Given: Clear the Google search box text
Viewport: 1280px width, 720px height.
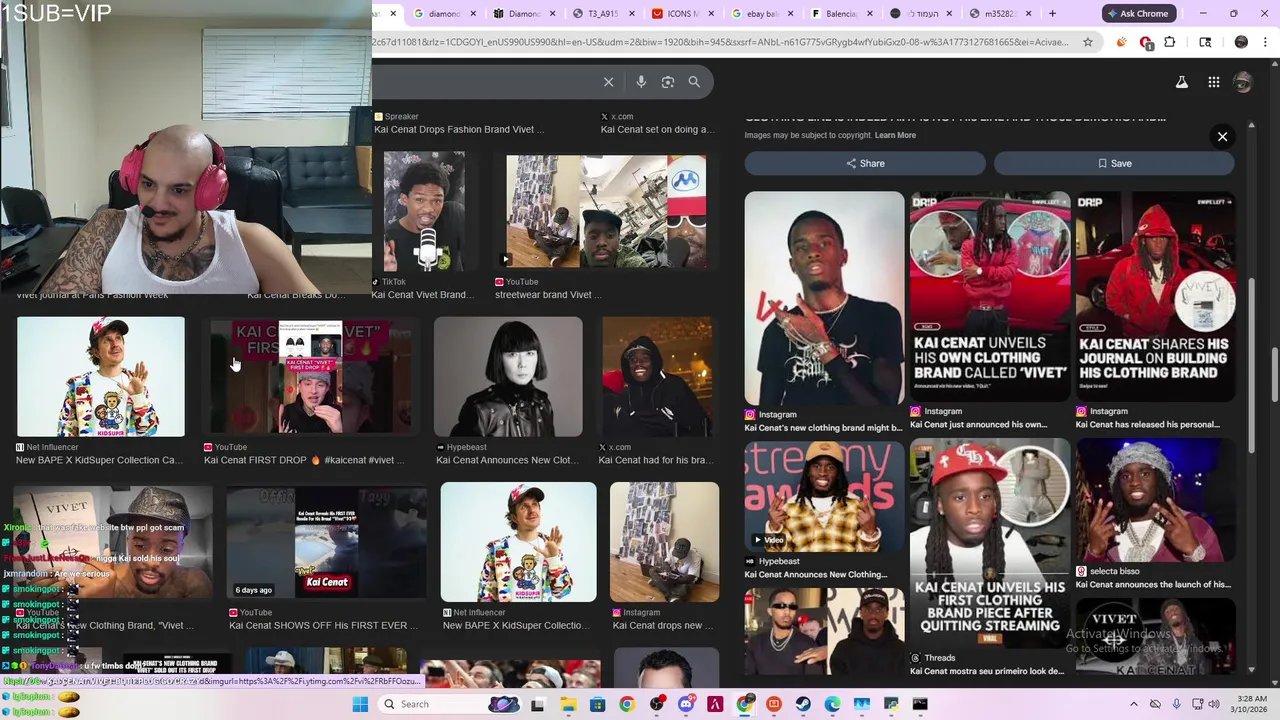Looking at the screenshot, I should (608, 82).
